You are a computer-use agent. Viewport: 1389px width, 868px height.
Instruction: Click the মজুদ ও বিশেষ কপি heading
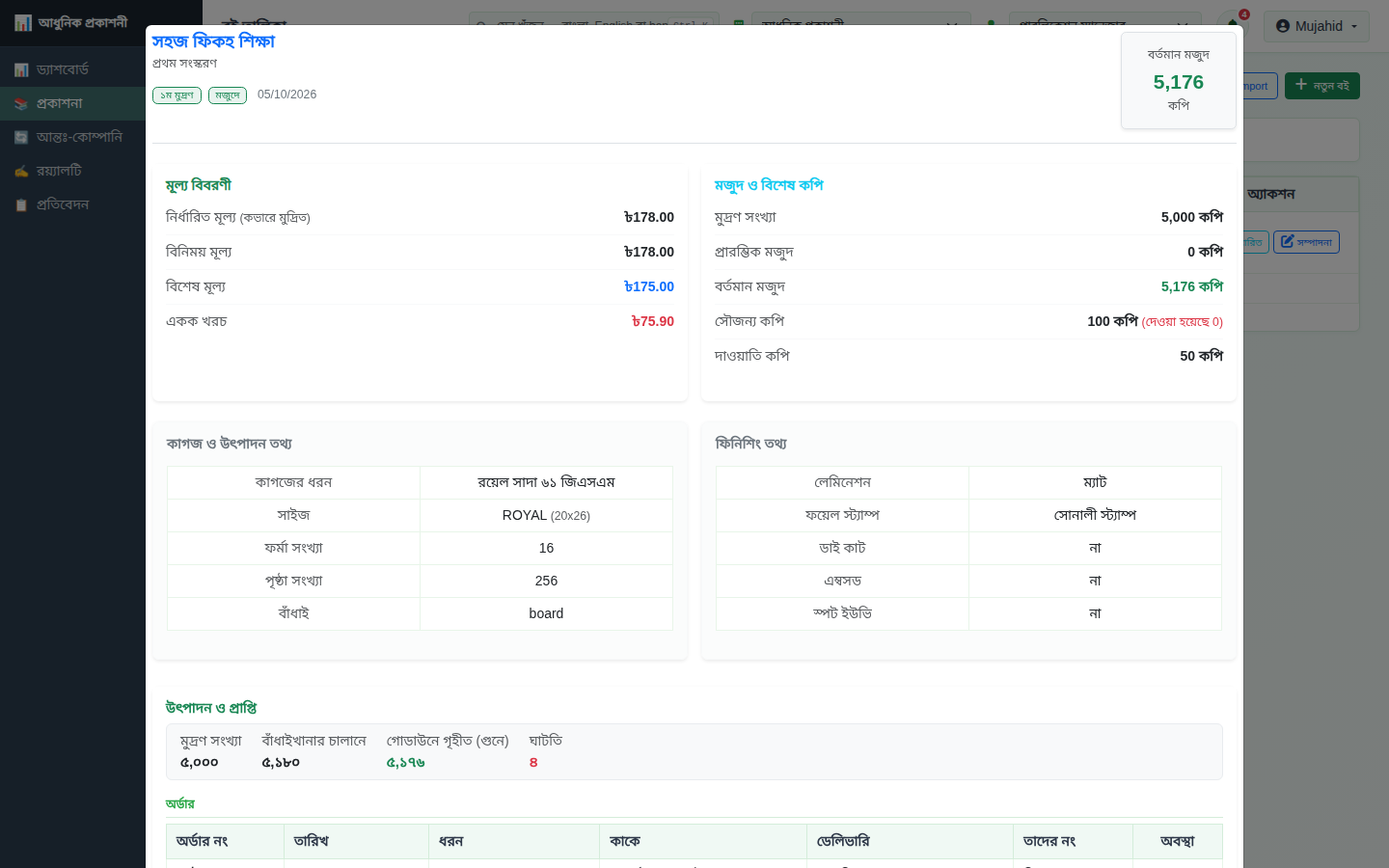769,185
